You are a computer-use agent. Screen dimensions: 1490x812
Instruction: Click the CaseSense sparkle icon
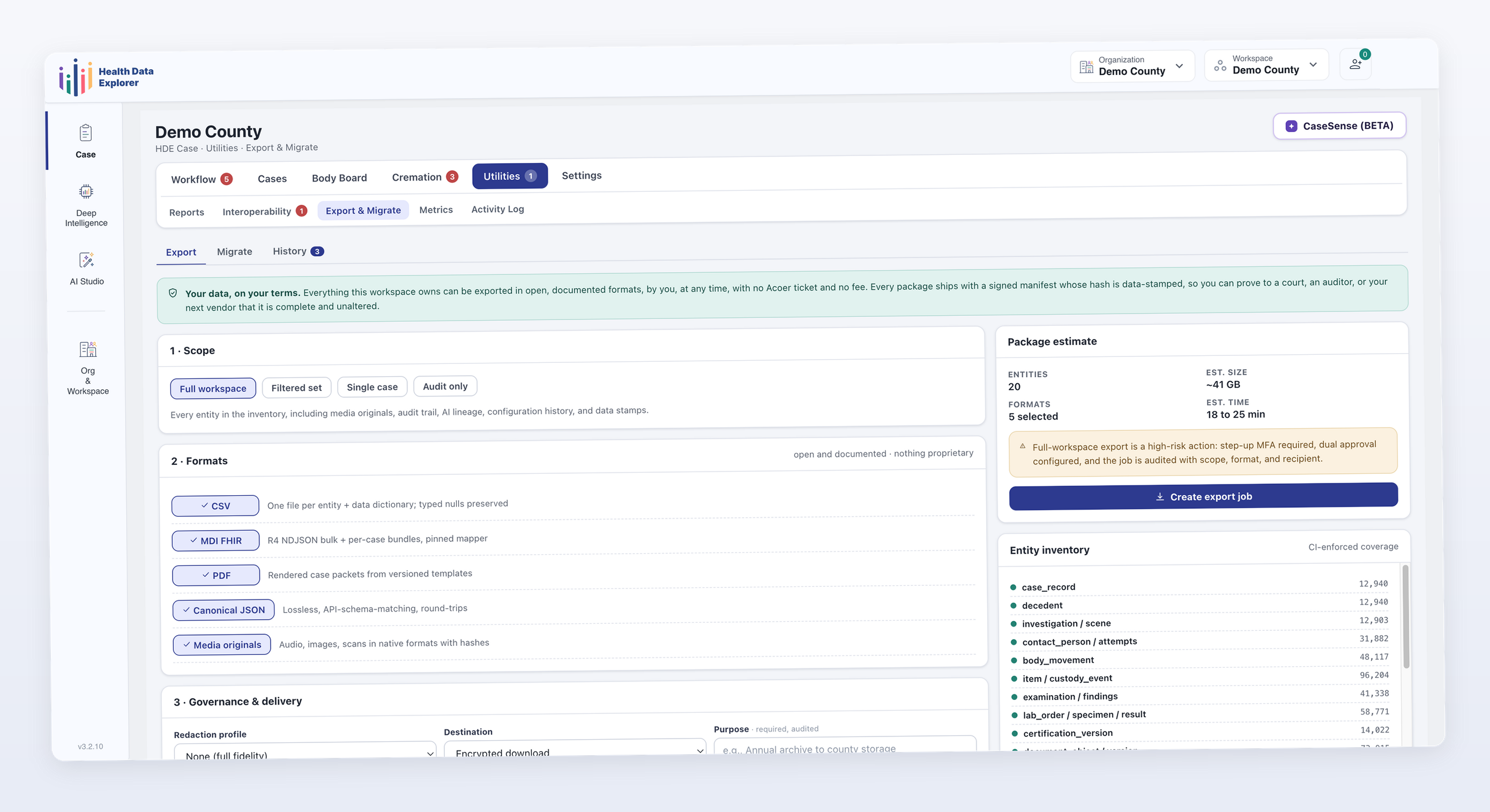click(1291, 126)
